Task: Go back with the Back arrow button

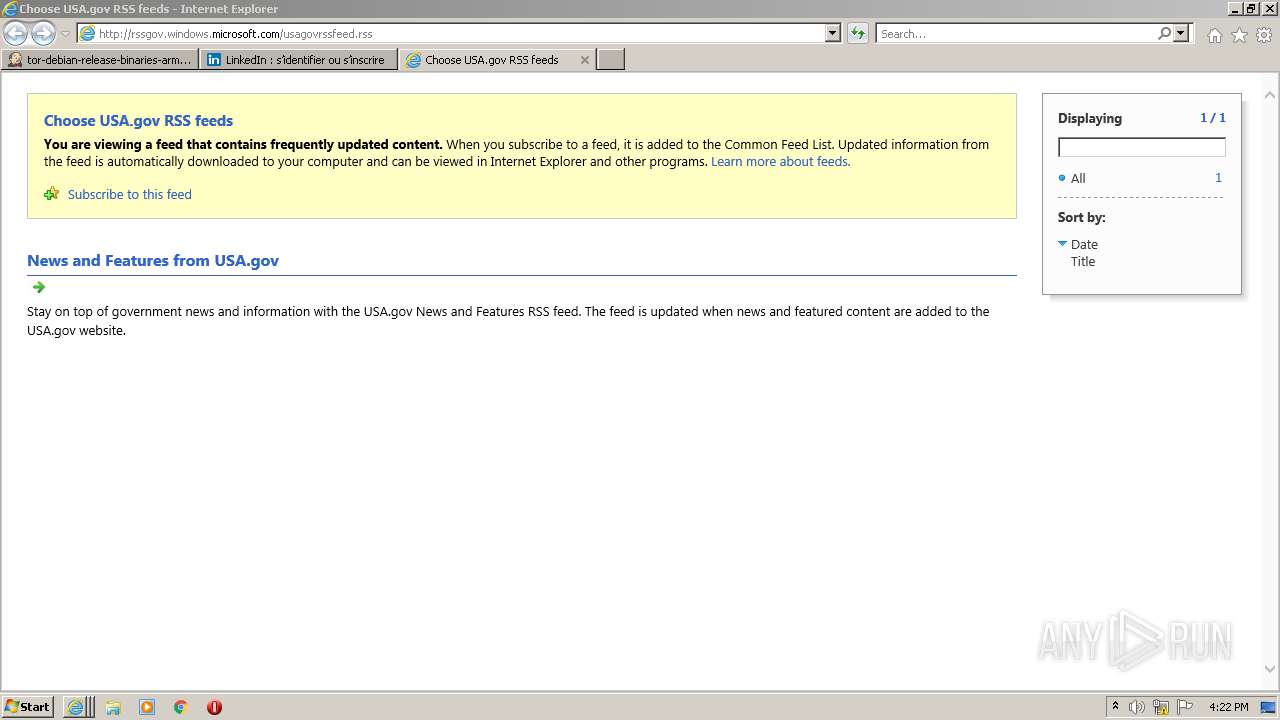Action: [x=15, y=34]
